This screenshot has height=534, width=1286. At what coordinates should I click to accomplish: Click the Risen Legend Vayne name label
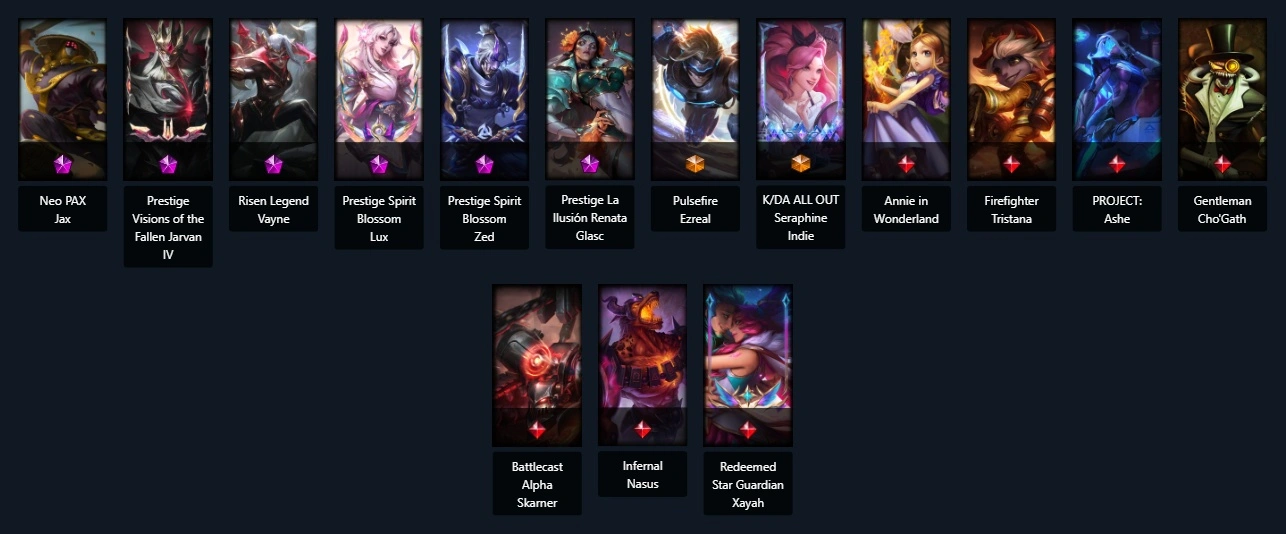273,209
